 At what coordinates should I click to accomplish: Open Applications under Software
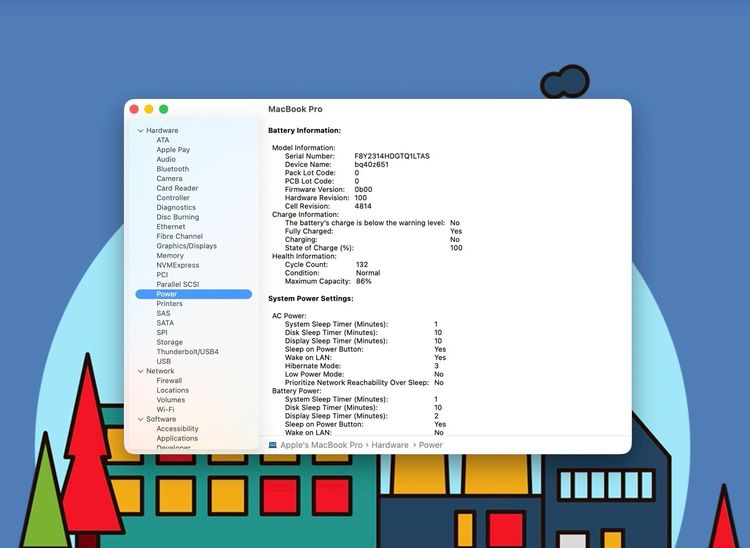pyautogui.click(x=177, y=438)
